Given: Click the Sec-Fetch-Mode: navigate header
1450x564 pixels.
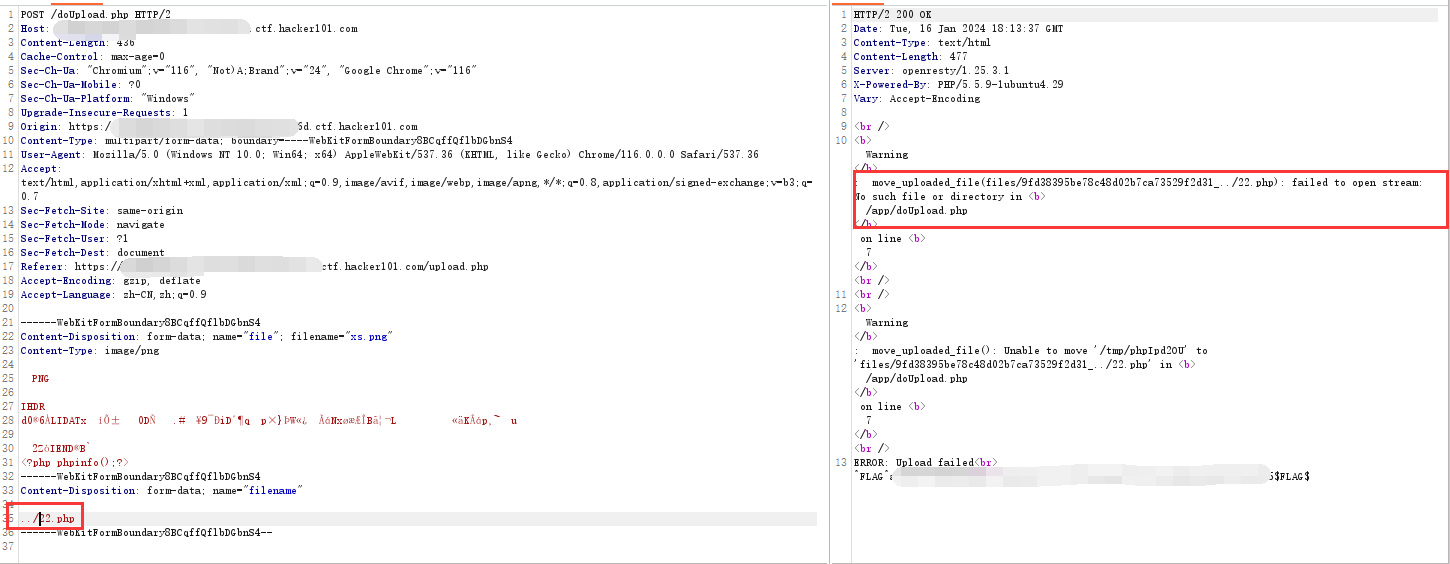Looking at the screenshot, I should tap(92, 225).
